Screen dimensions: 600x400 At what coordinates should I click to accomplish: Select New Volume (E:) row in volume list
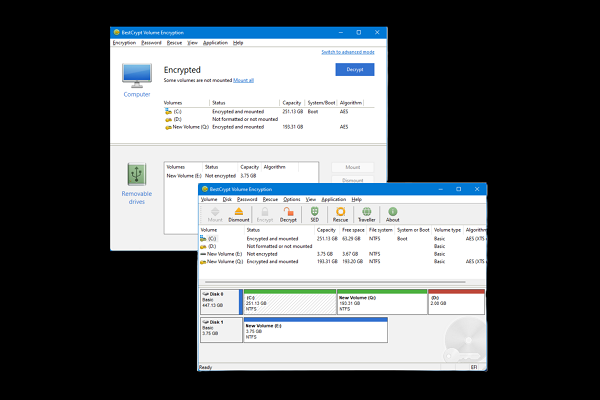(x=222, y=254)
